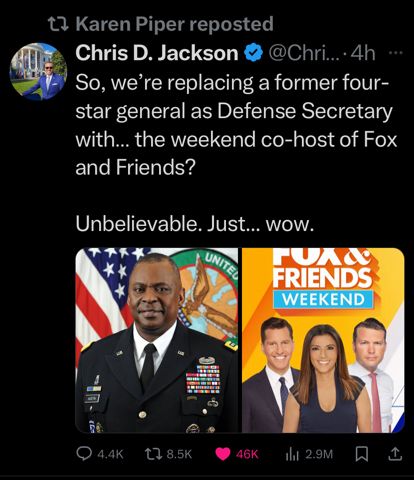Toggle the pink heart like icon

[x=223, y=454]
